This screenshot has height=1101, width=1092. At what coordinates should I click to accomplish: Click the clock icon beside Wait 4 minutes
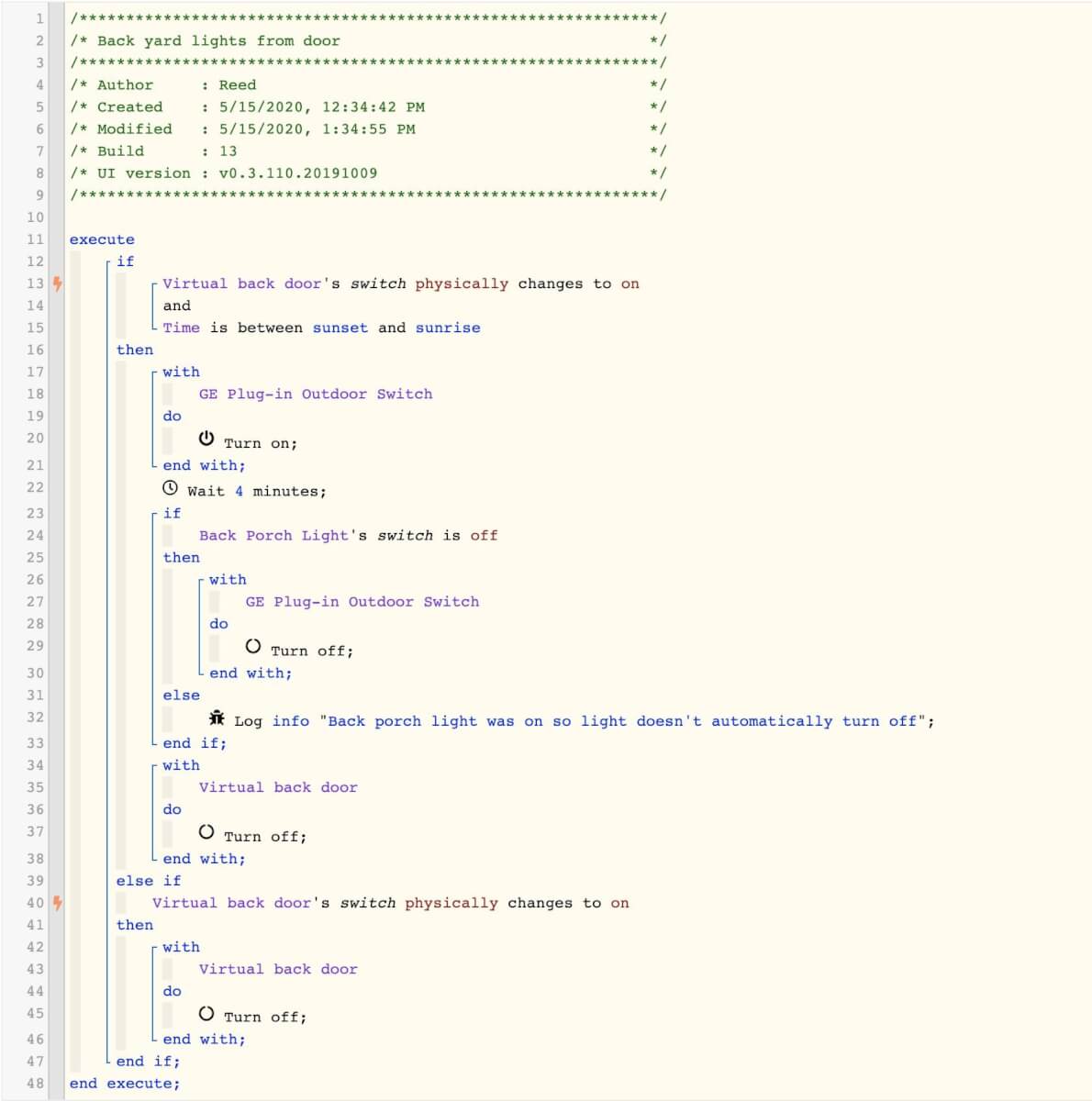[x=170, y=488]
